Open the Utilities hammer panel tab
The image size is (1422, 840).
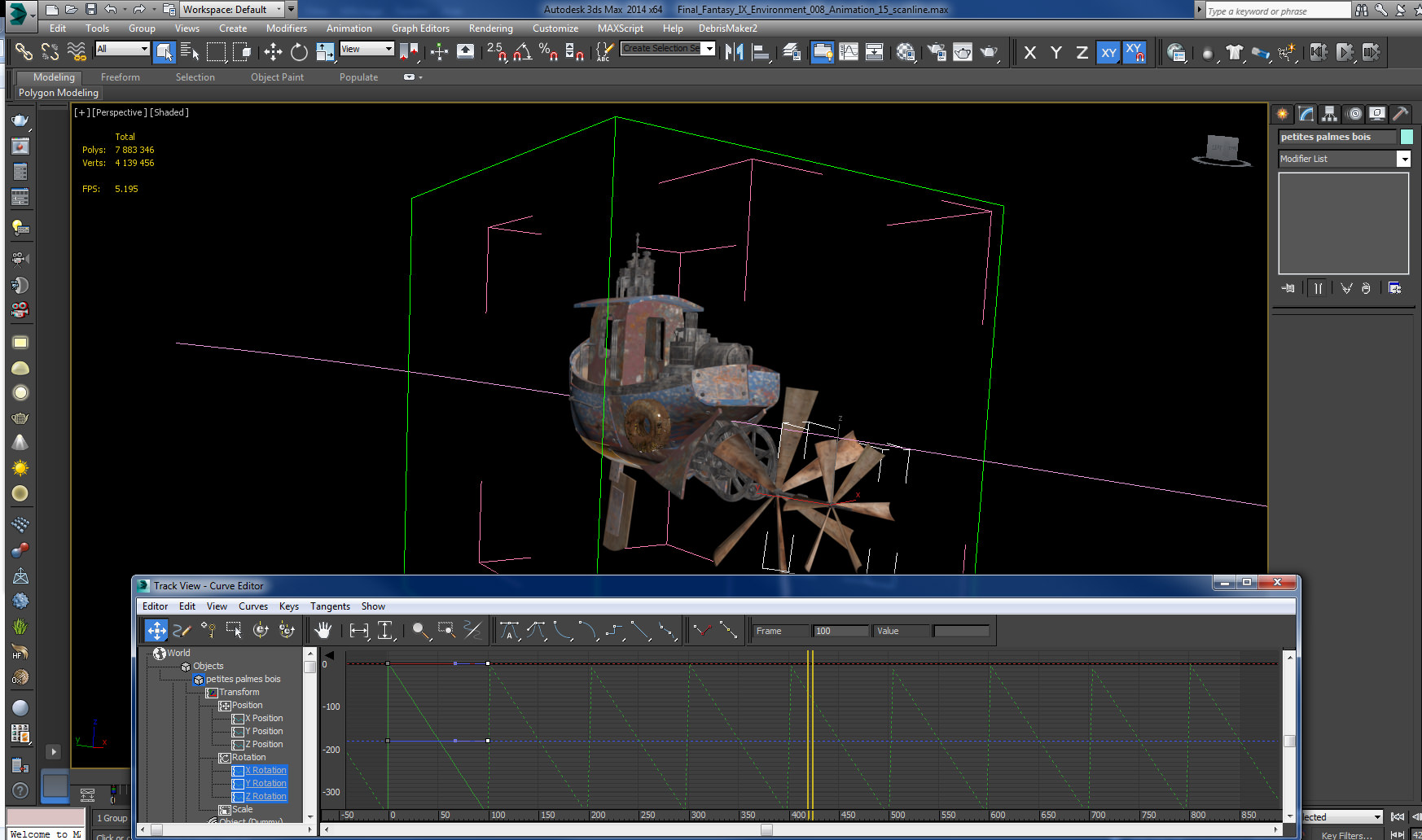pyautogui.click(x=1401, y=114)
